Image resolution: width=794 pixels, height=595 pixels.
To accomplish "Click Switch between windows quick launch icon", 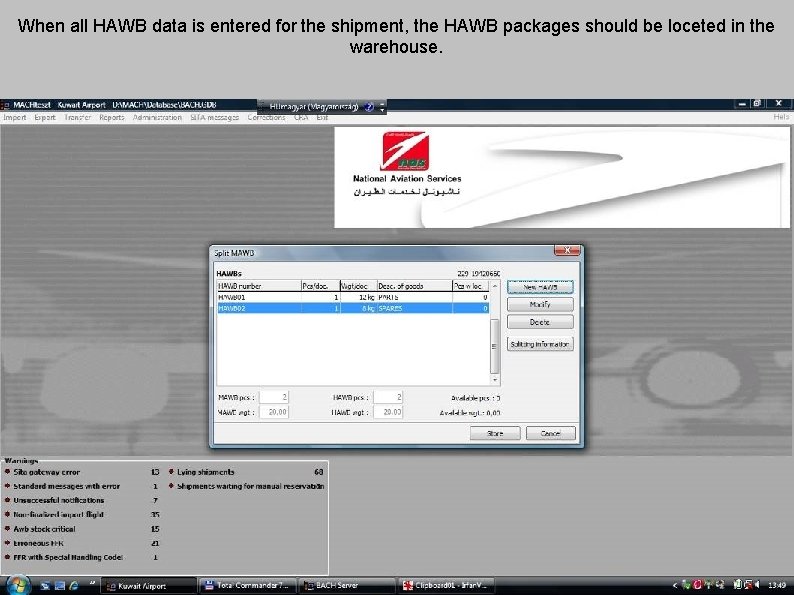I will [60, 586].
